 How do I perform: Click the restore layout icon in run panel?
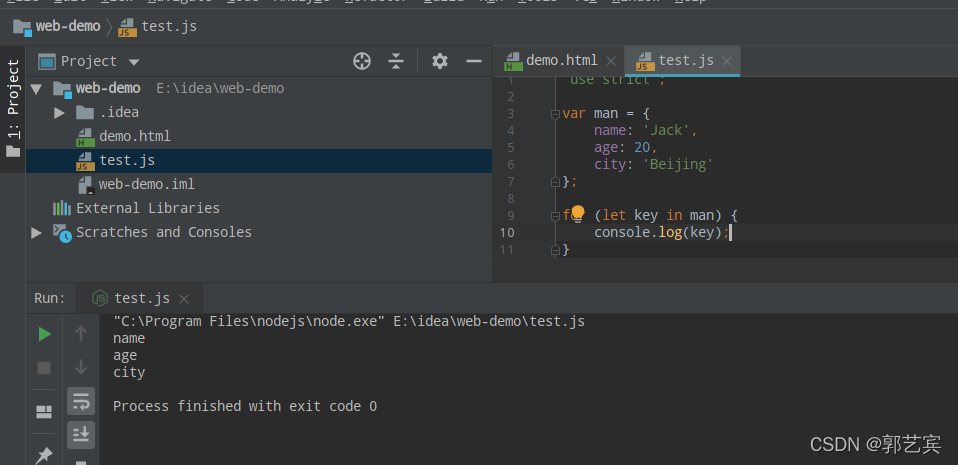[44, 412]
